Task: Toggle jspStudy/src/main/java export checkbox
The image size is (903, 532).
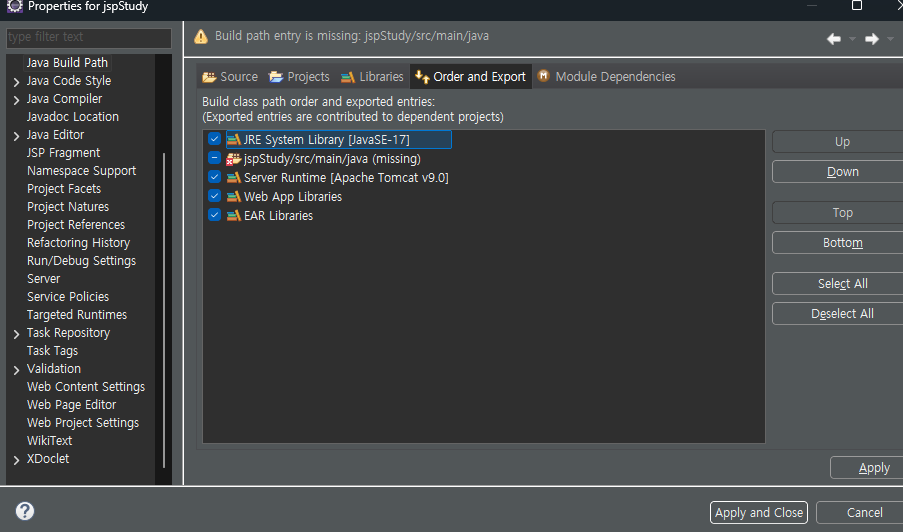Action: pyautogui.click(x=214, y=158)
